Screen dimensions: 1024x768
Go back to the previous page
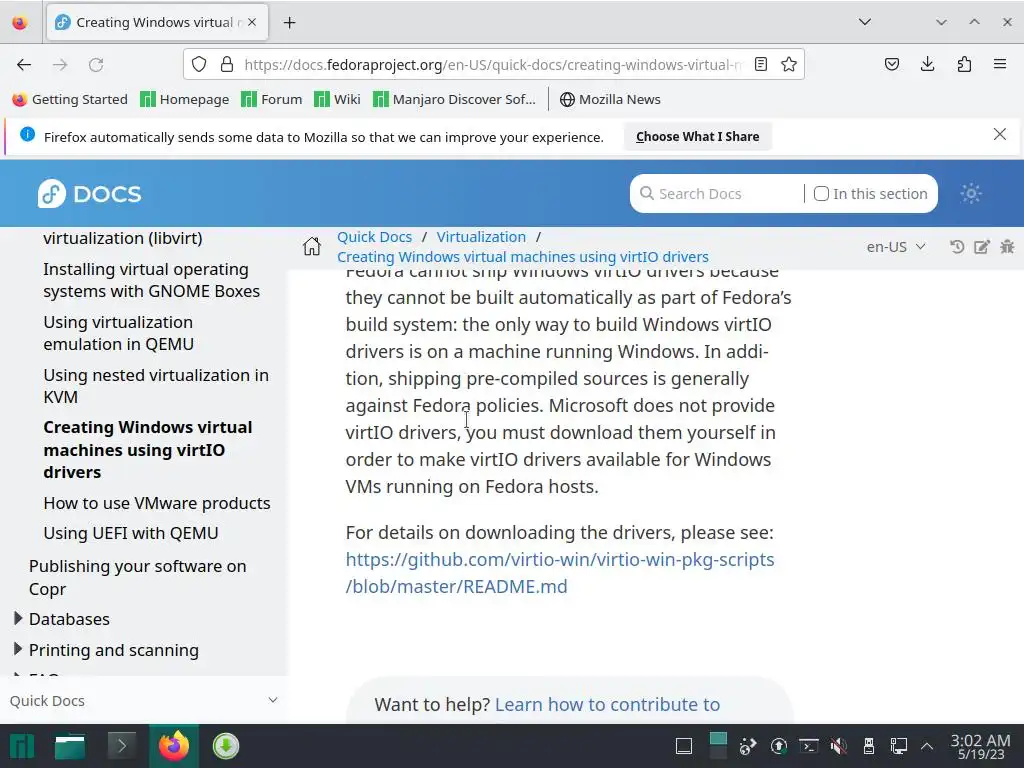(x=24, y=65)
